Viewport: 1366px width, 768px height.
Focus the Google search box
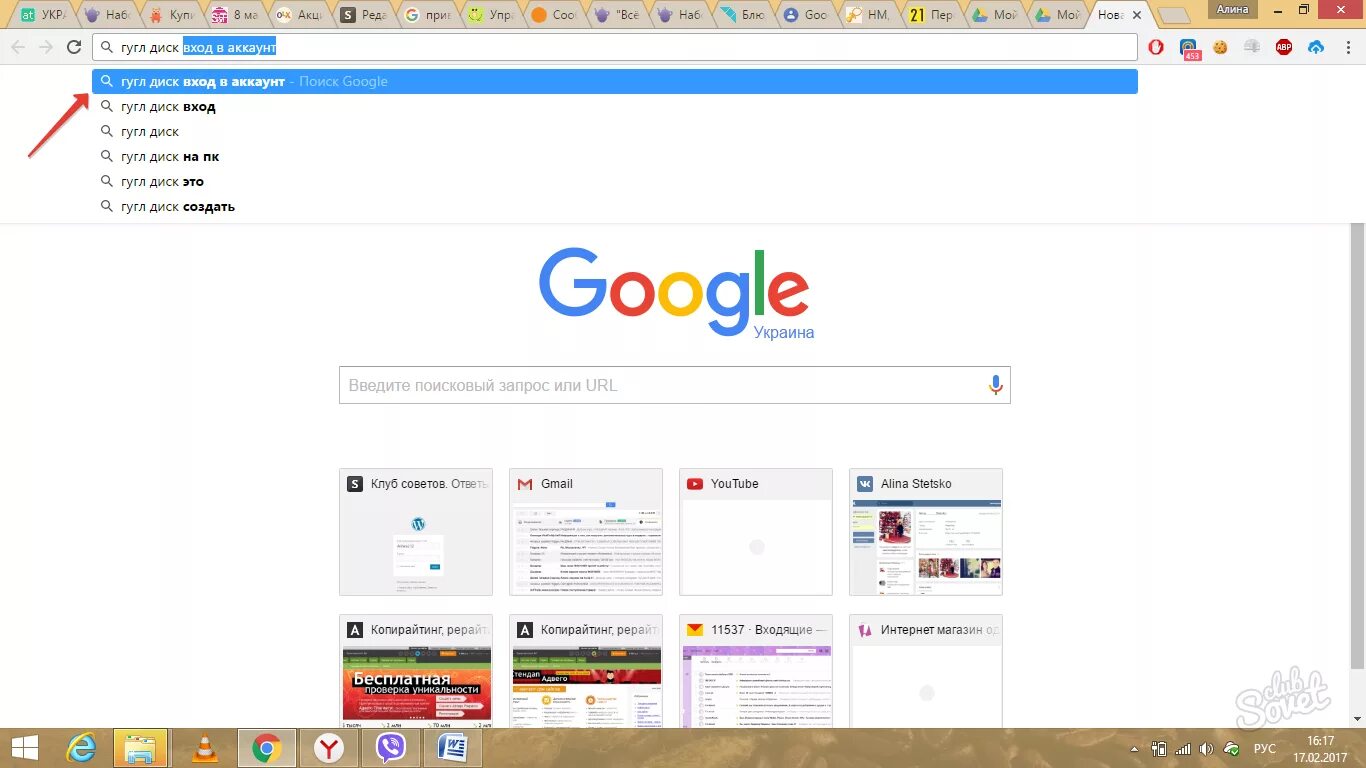[x=675, y=385]
